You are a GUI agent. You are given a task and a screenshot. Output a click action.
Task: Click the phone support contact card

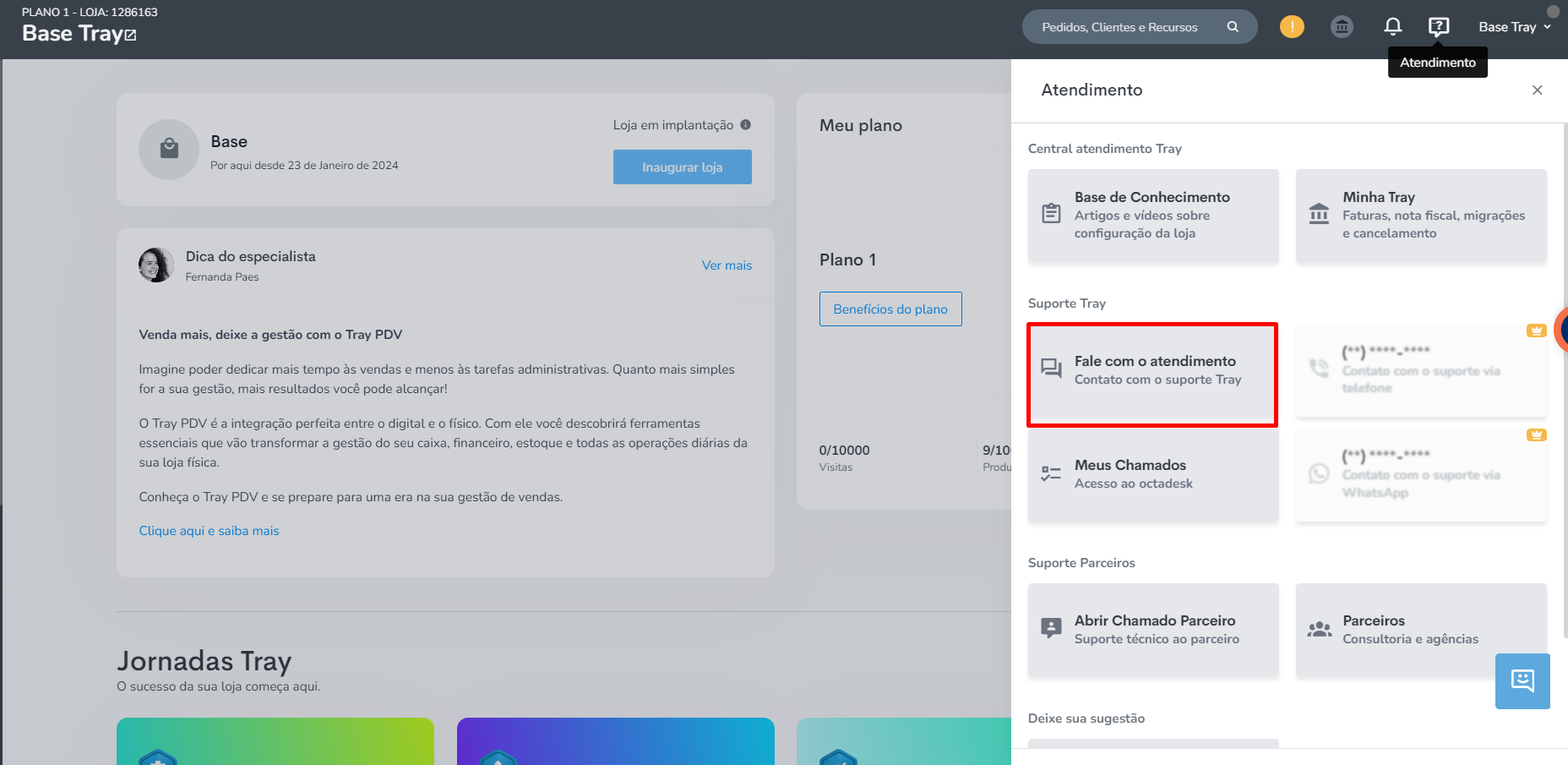click(x=1421, y=370)
